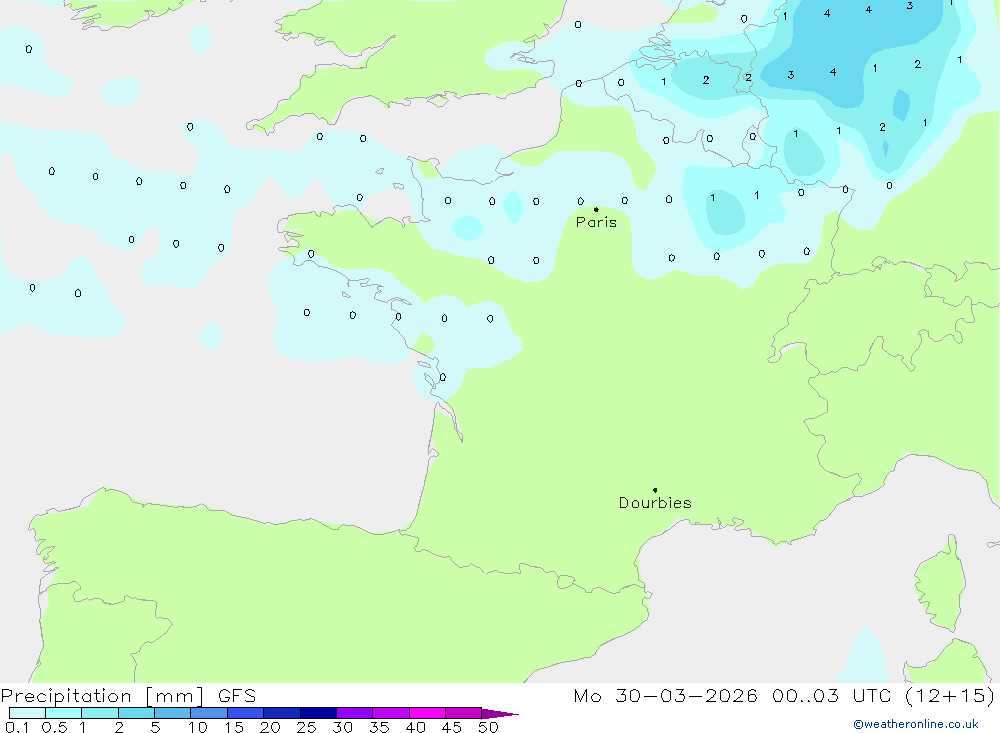Screen dimensions: 1000x733
Task: Pick the 20–25 mm legend swatch
Action: (x=282, y=713)
